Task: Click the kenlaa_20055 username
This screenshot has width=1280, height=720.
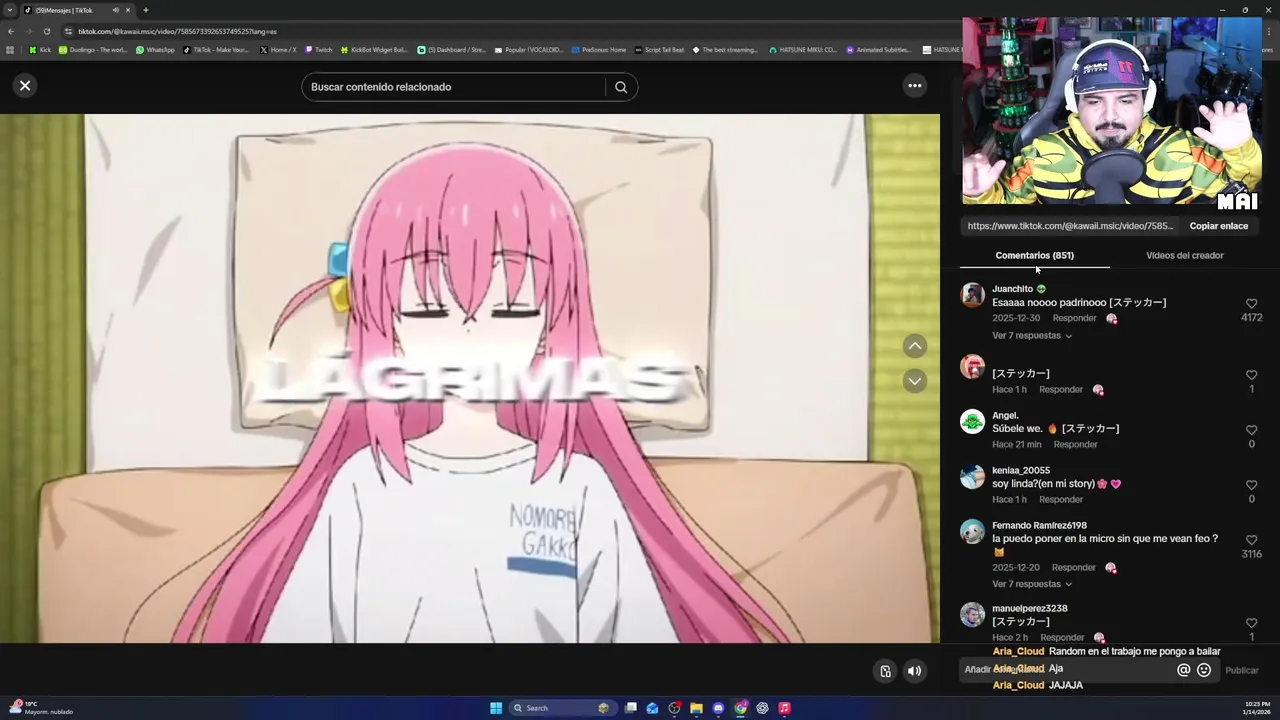Action: (x=1021, y=470)
